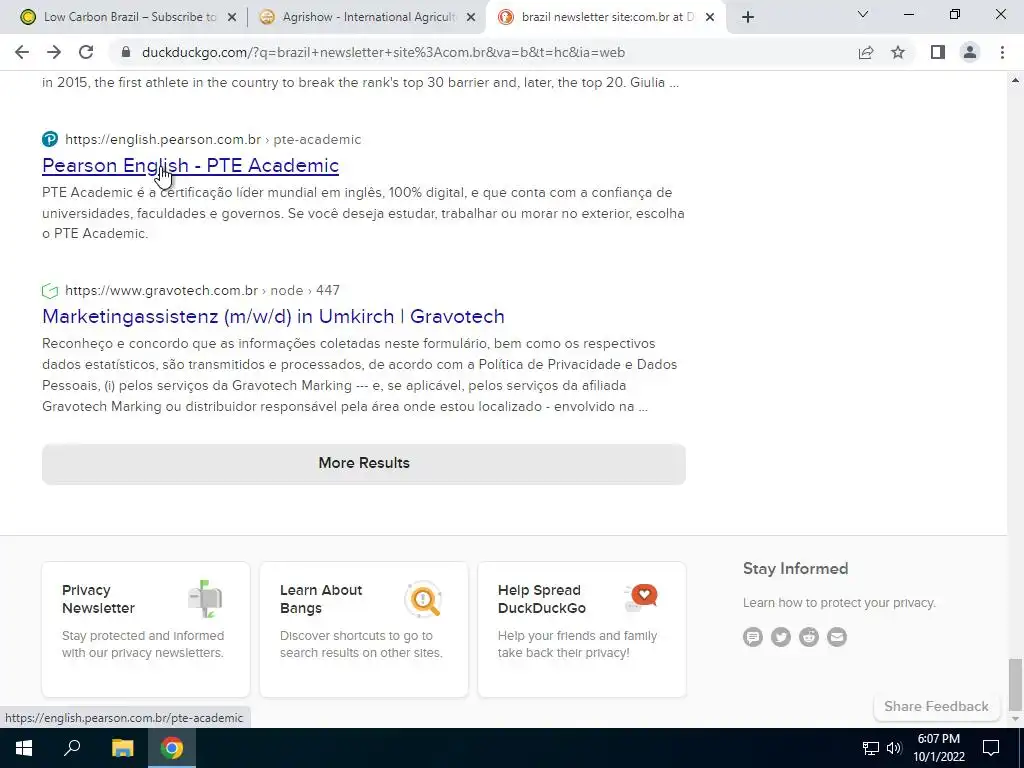Click the Chrome taskbar icon
1024x768 pixels.
pos(172,748)
